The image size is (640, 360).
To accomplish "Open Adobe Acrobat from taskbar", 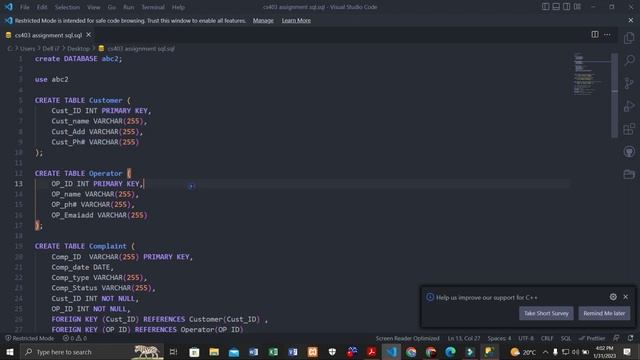I will [371, 352].
